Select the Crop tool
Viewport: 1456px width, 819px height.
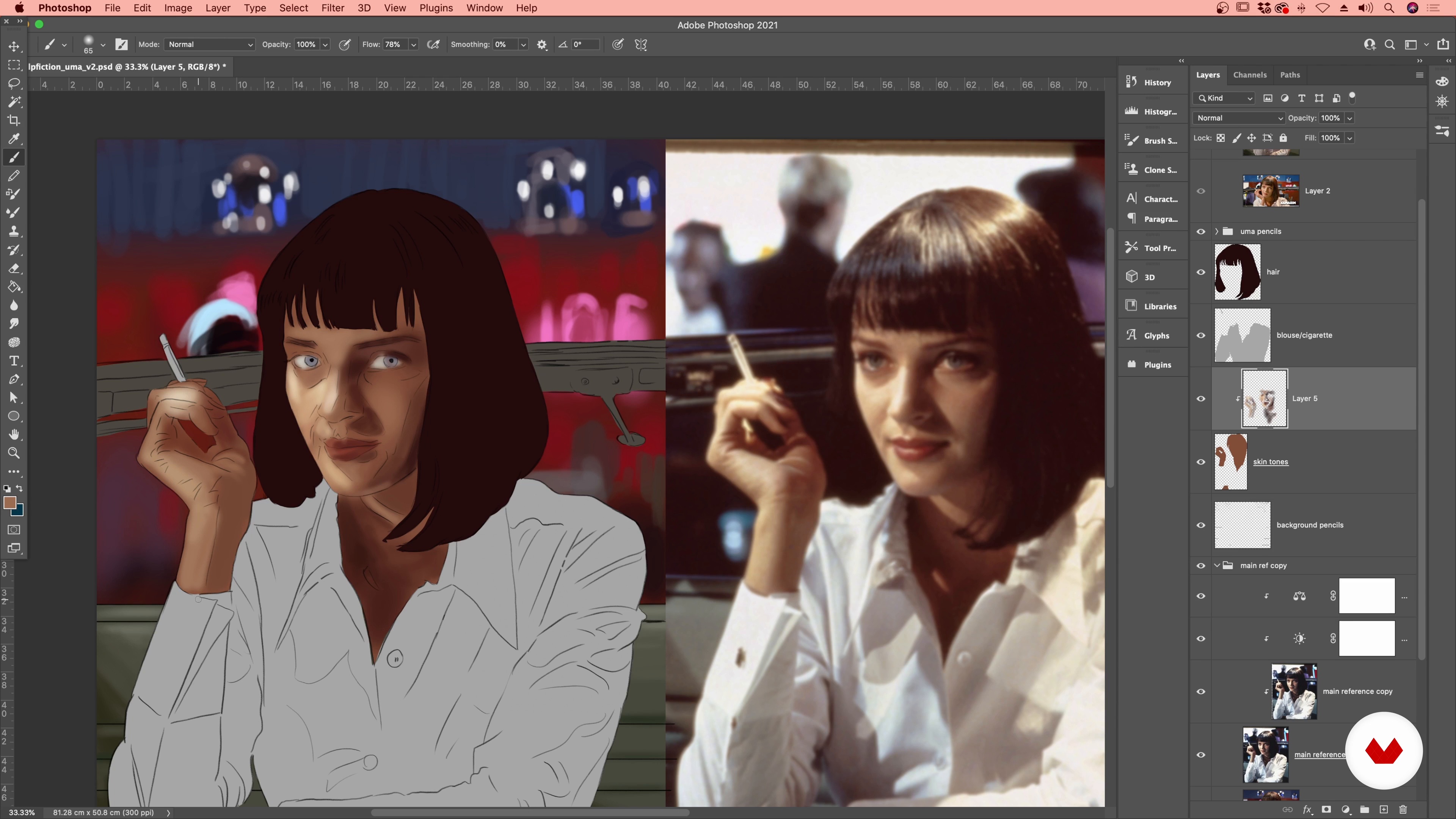[14, 121]
